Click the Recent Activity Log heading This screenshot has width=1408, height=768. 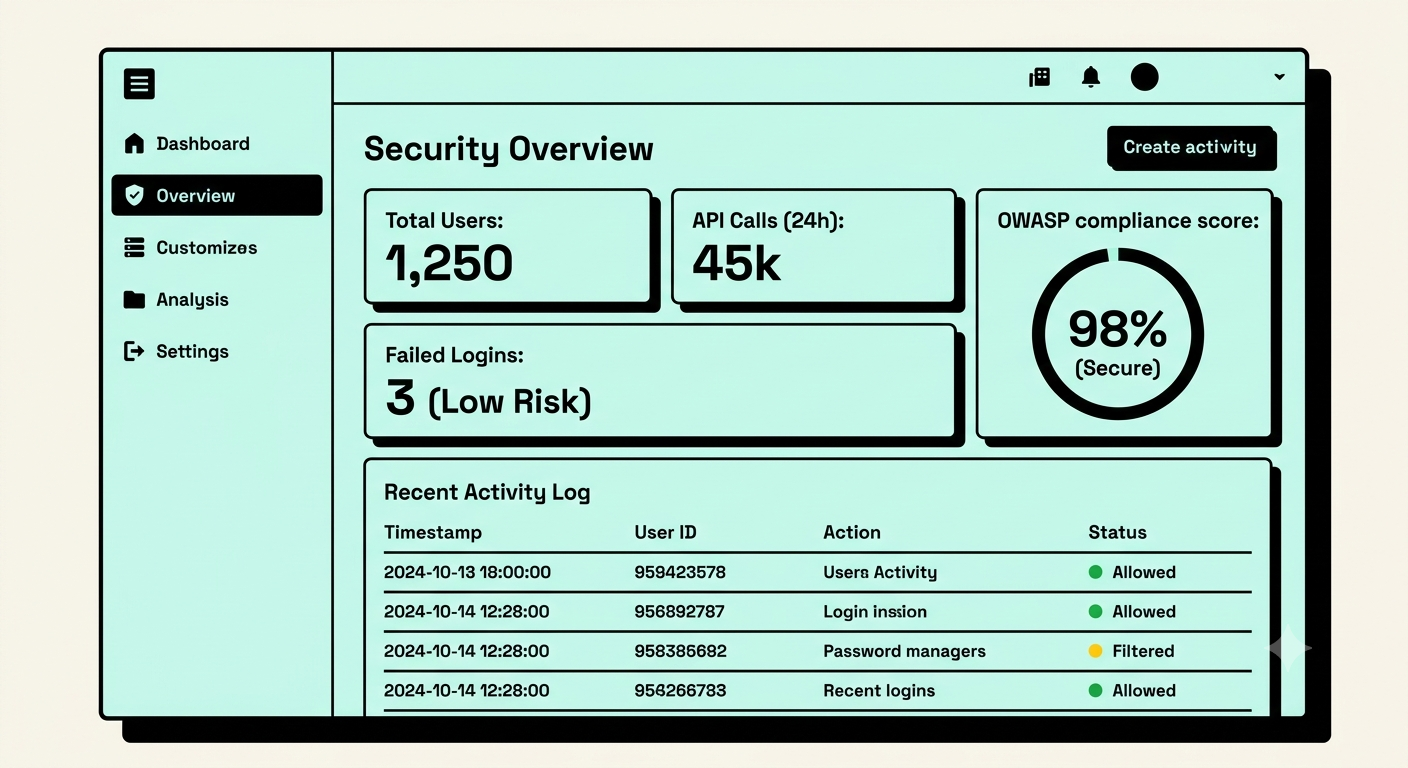point(487,492)
